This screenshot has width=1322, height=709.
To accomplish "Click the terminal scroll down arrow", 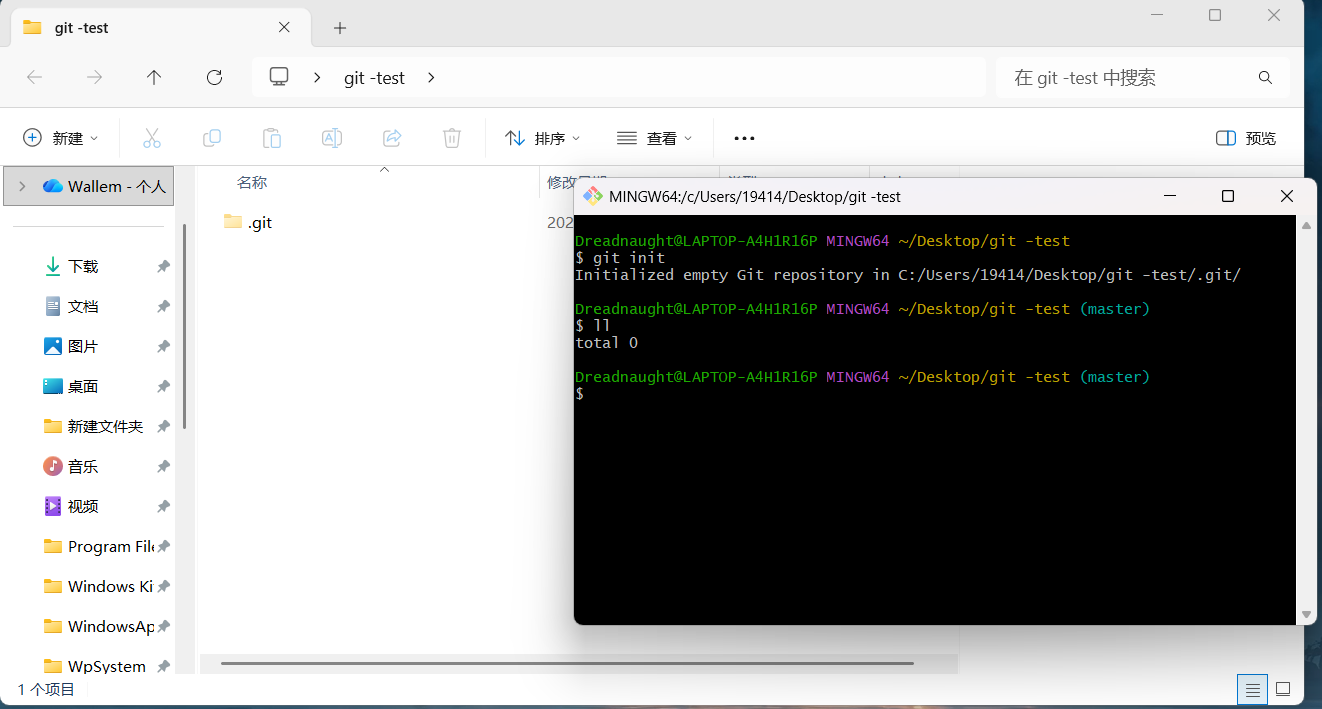I will pos(1305,614).
